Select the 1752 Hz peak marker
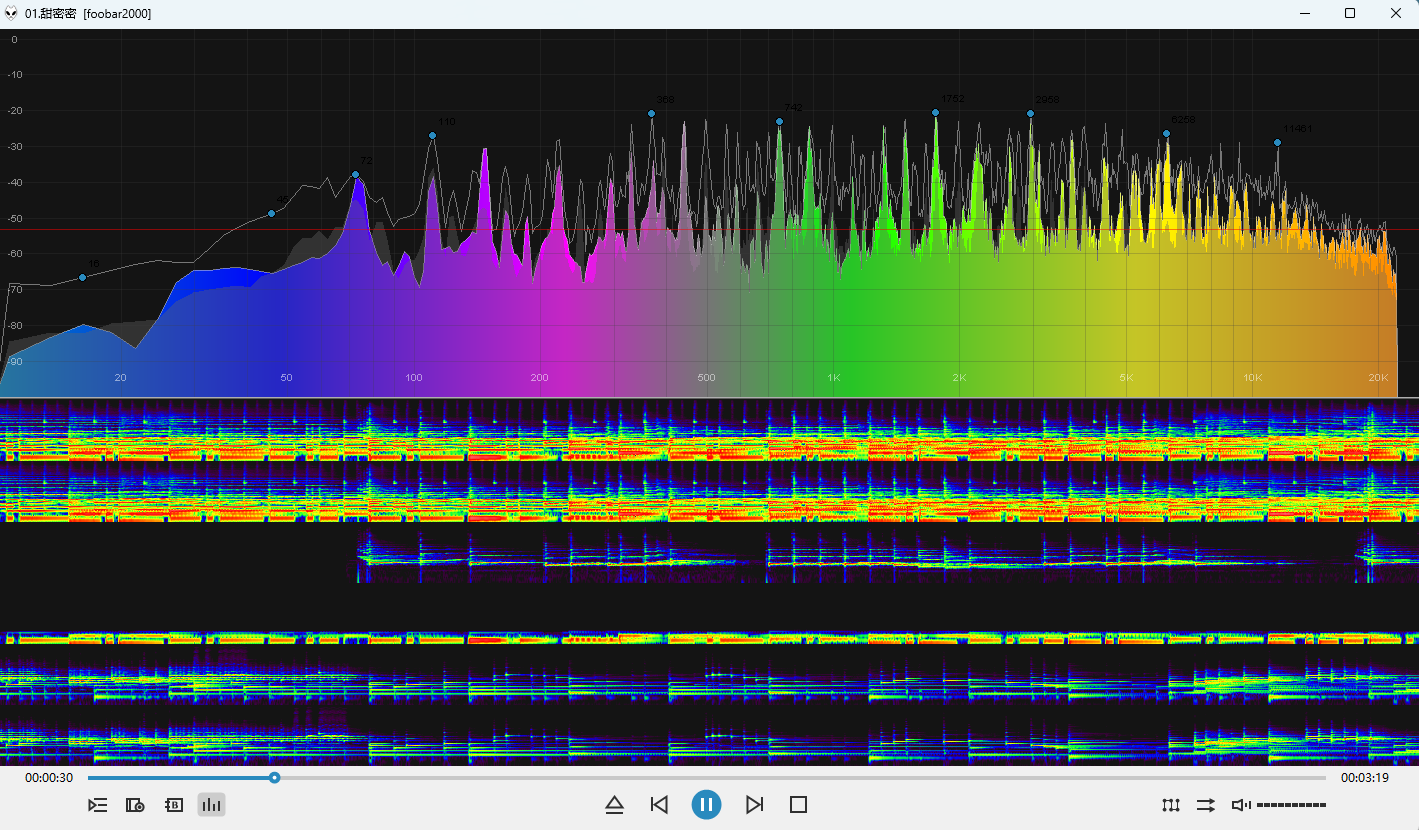This screenshot has width=1419, height=830. click(x=936, y=112)
